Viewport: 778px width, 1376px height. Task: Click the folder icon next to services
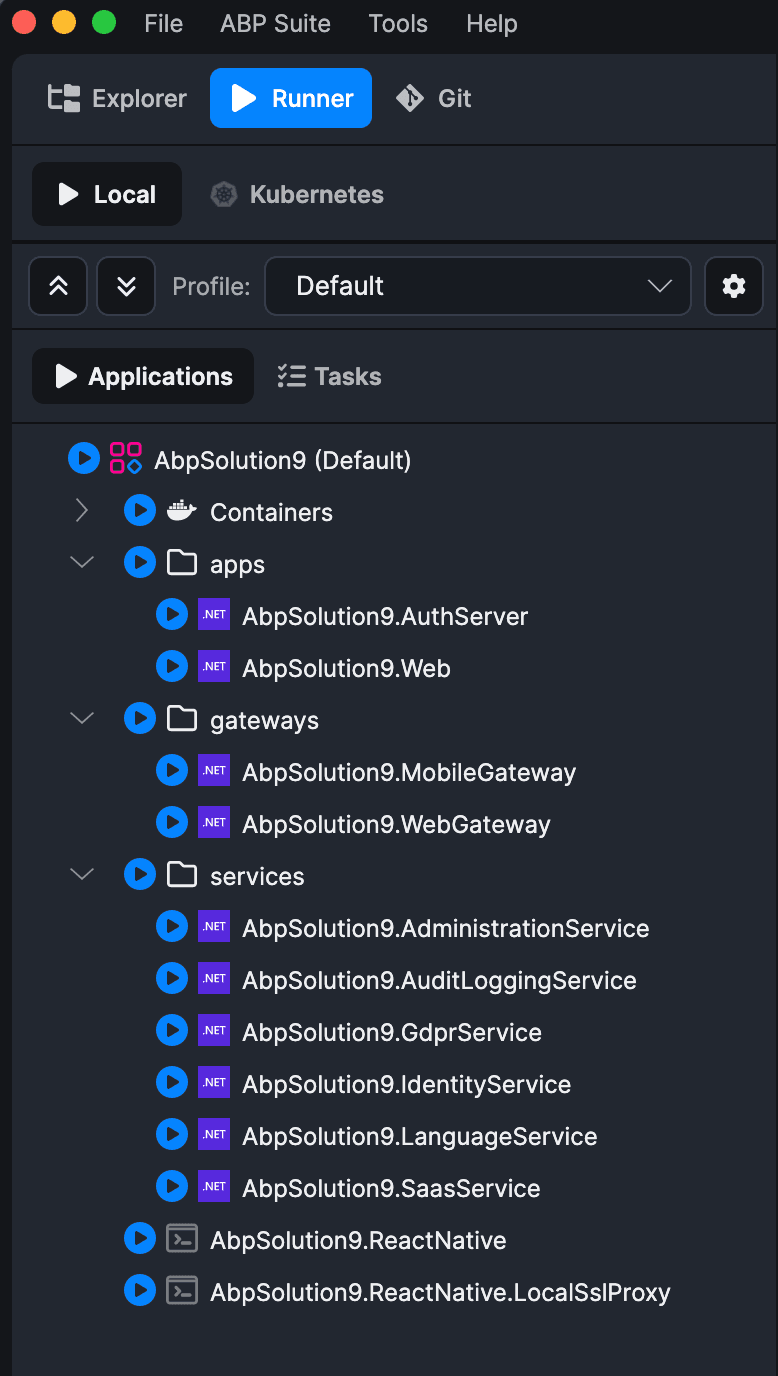click(182, 876)
